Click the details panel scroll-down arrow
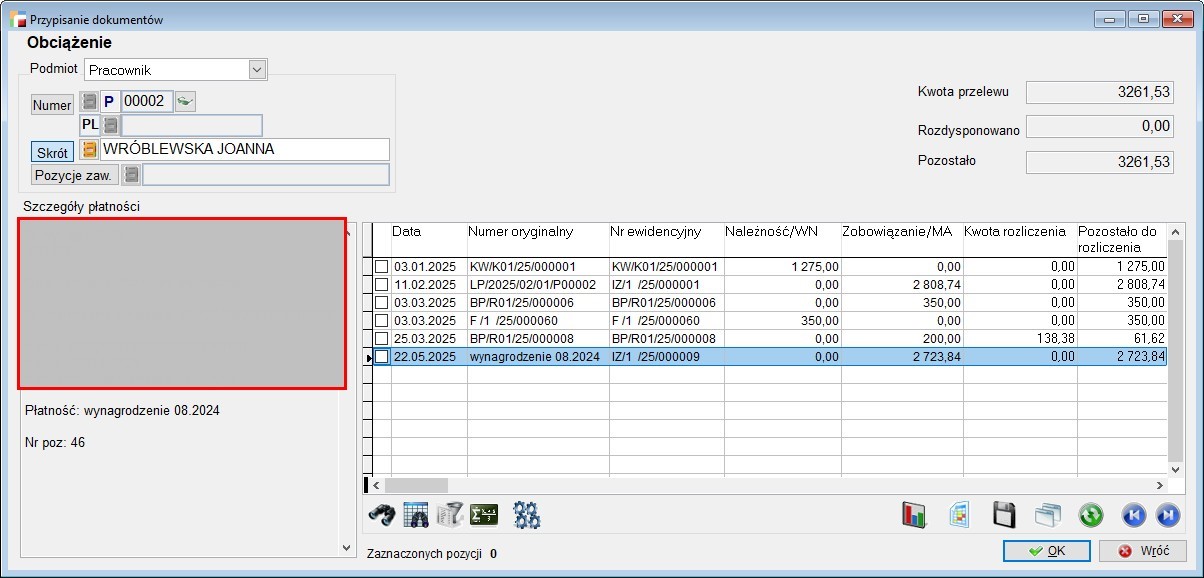 tap(347, 548)
